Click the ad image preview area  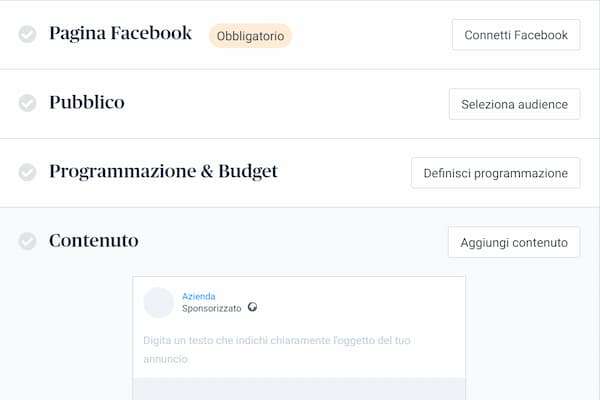[299, 388]
